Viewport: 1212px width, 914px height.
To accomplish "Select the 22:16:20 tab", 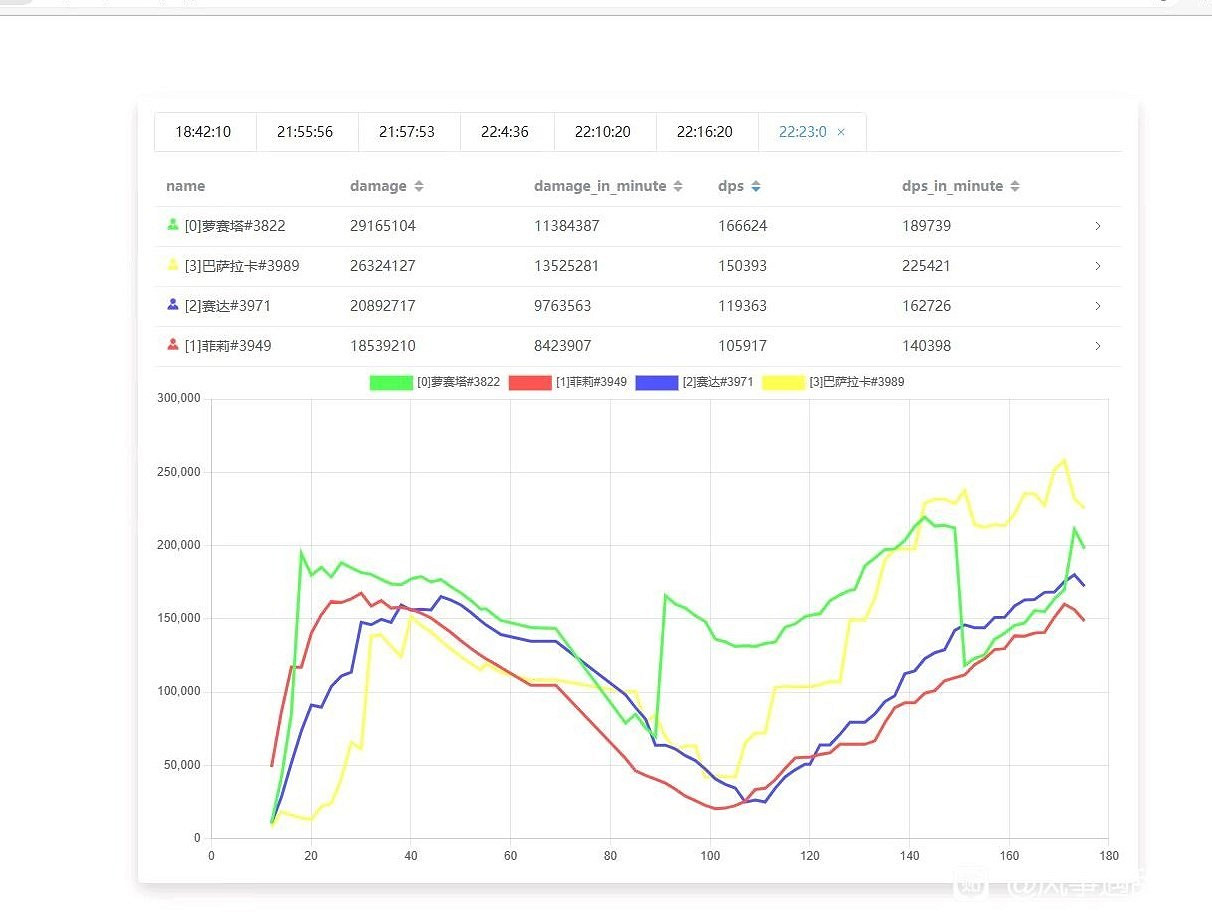I will (x=705, y=132).
